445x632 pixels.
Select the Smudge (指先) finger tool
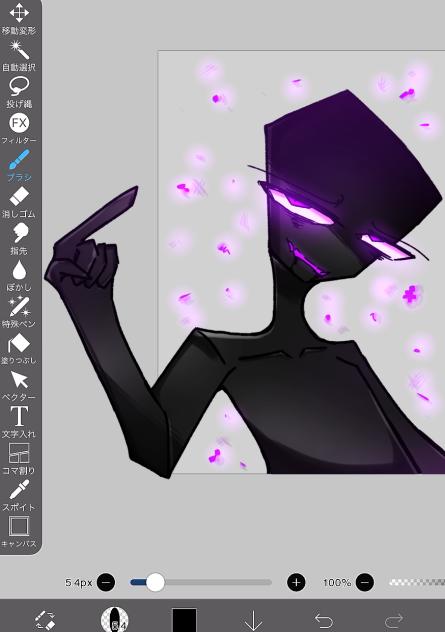(x=19, y=239)
